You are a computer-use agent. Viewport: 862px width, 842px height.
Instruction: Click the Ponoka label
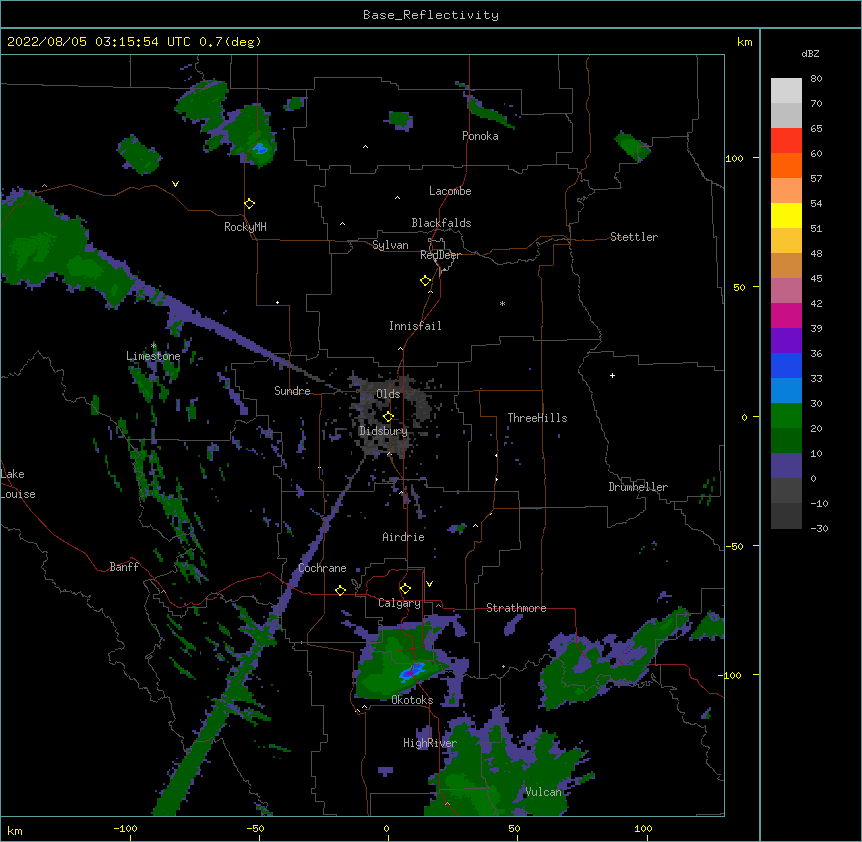coord(480,136)
